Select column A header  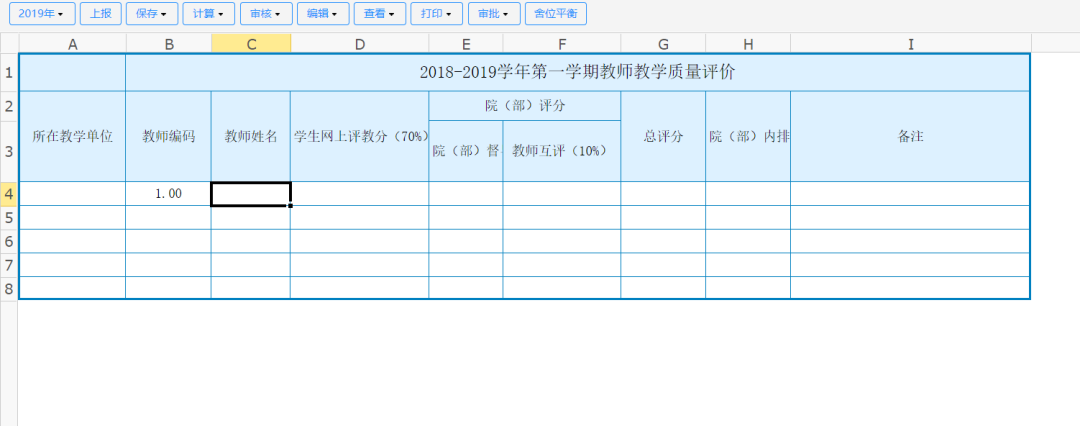pyautogui.click(x=73, y=43)
